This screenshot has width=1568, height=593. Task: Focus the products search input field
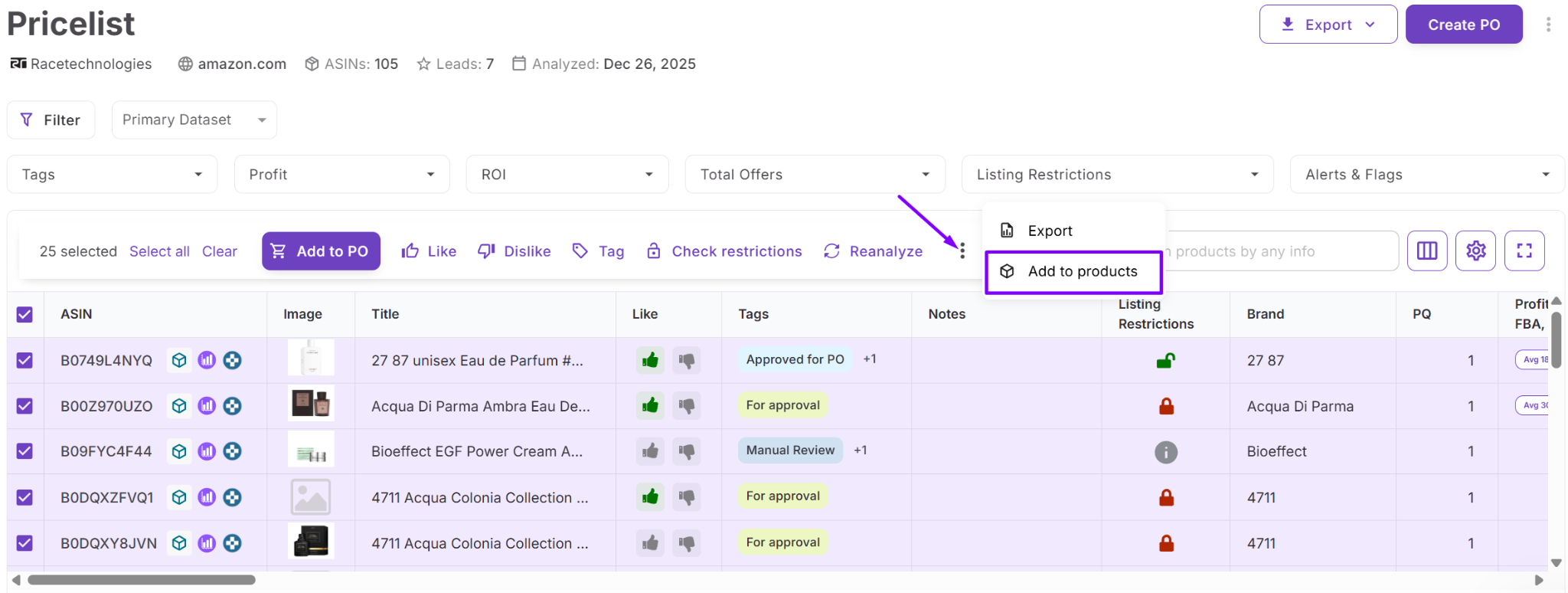tap(1282, 251)
